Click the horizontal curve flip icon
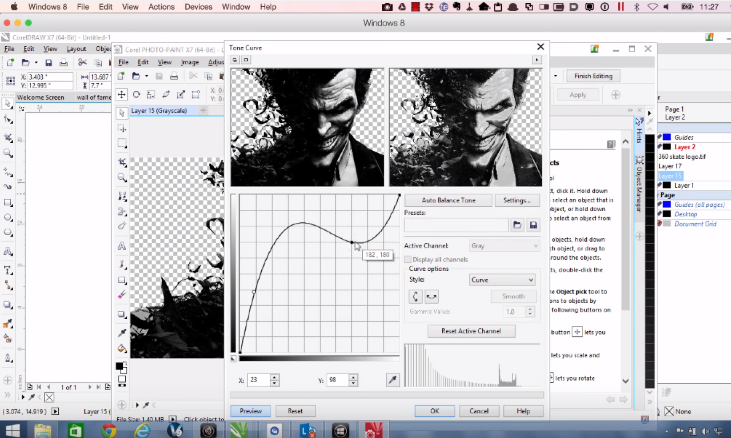 [x=432, y=296]
